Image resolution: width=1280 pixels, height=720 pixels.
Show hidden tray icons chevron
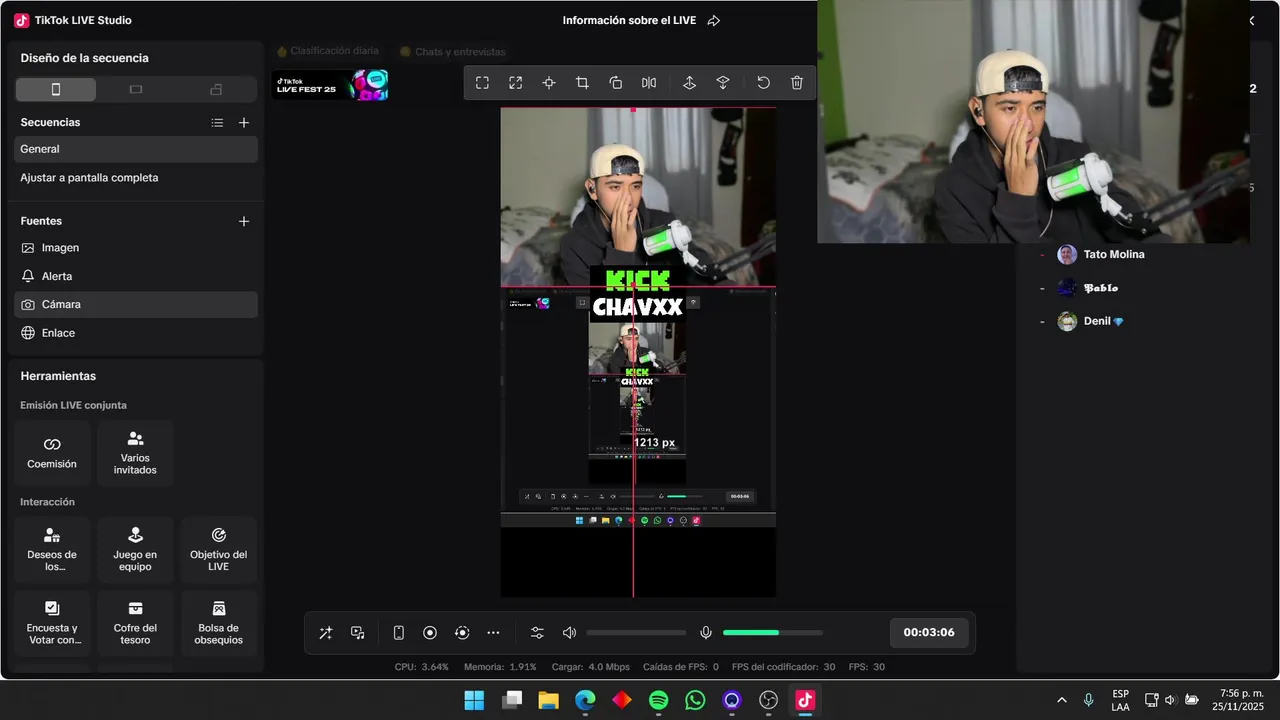1061,700
